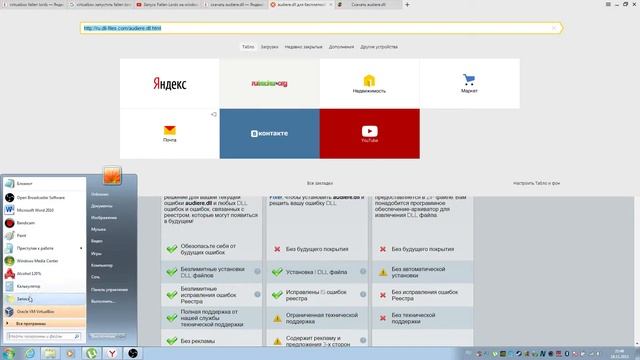
Task: Open the browser menu hamburger icon
Action: tap(608, 4)
